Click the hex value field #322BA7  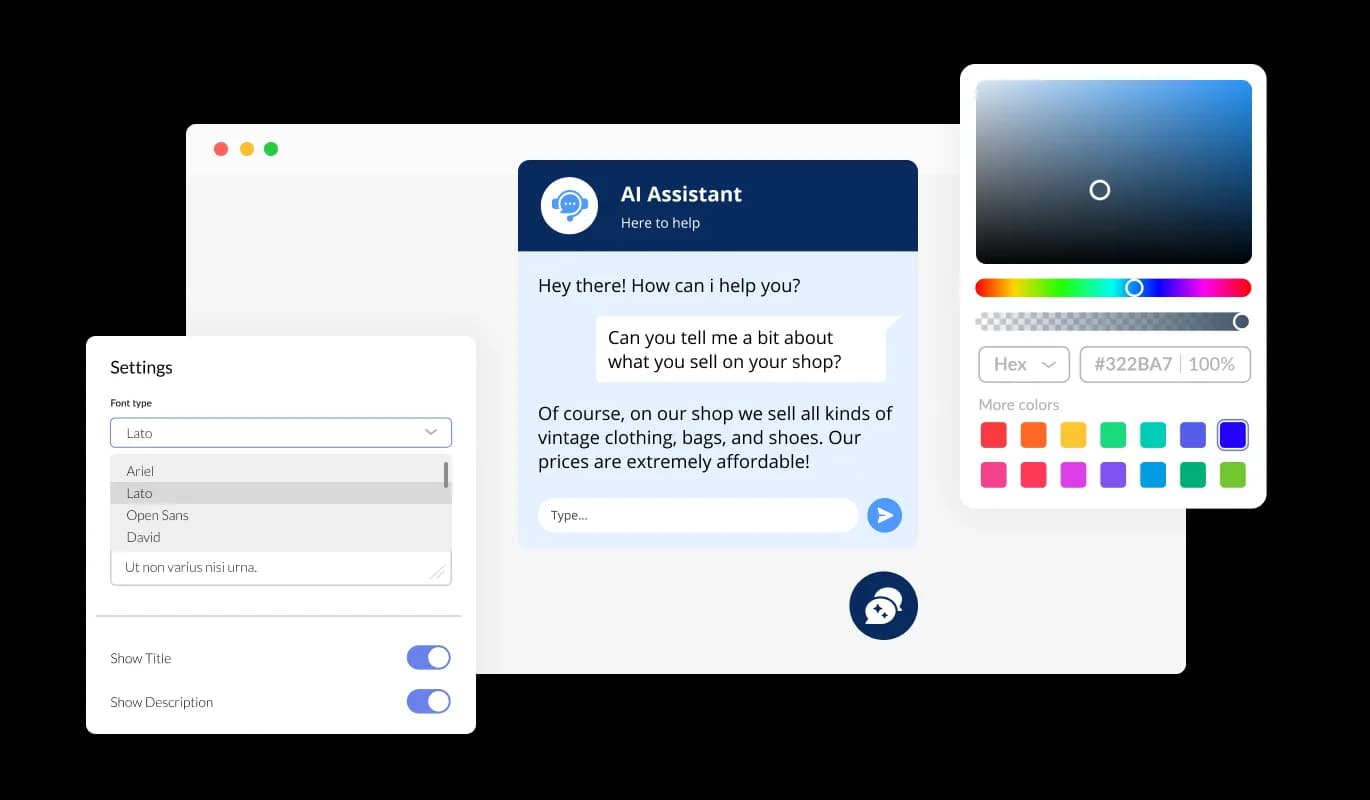(x=1133, y=364)
